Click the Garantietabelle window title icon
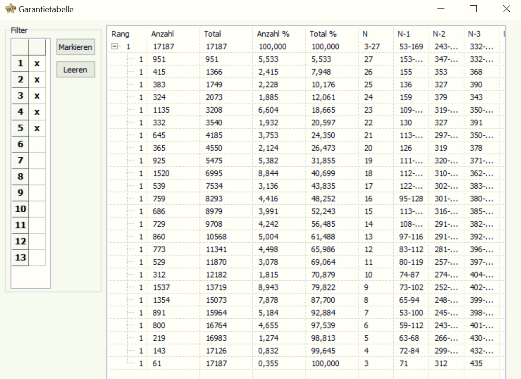 click(x=10, y=8)
